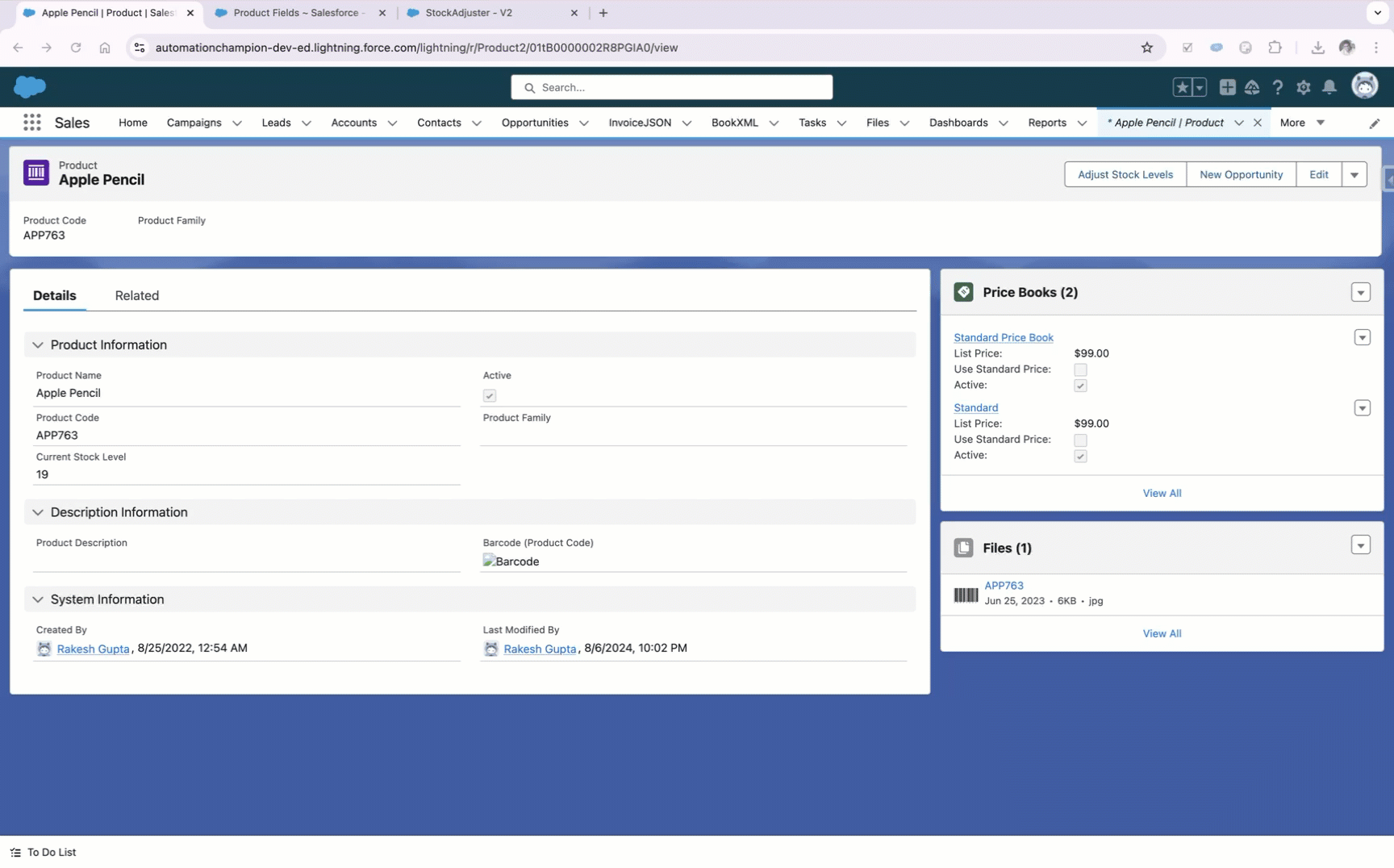Switch to the Related tab

(x=137, y=295)
